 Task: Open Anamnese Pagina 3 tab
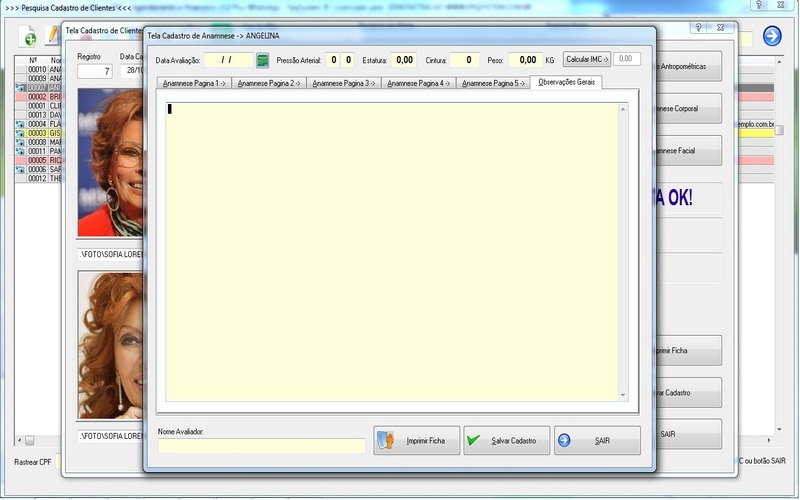click(x=344, y=83)
